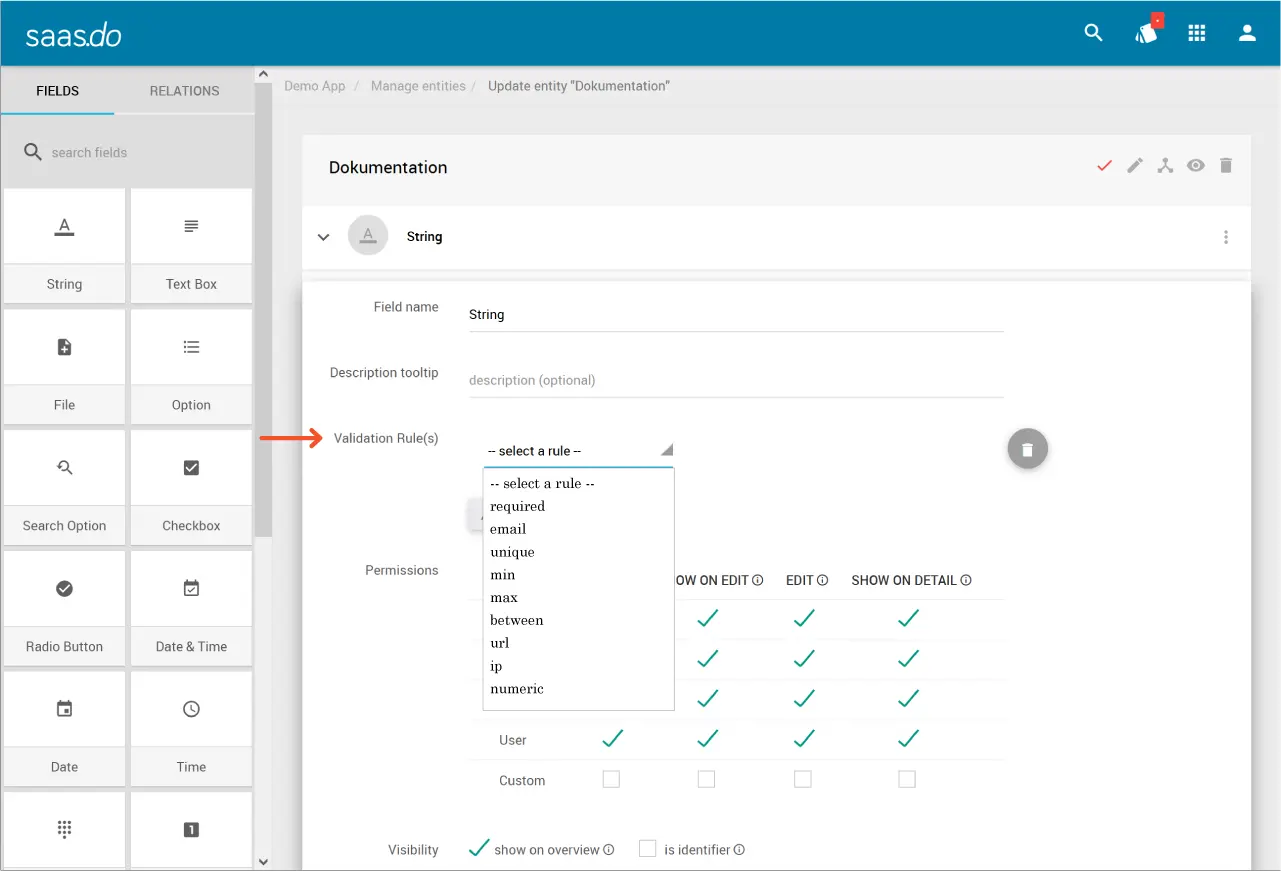Click the search magnifier icon in header
Viewport: 1281px width, 871px height.
click(x=1093, y=33)
